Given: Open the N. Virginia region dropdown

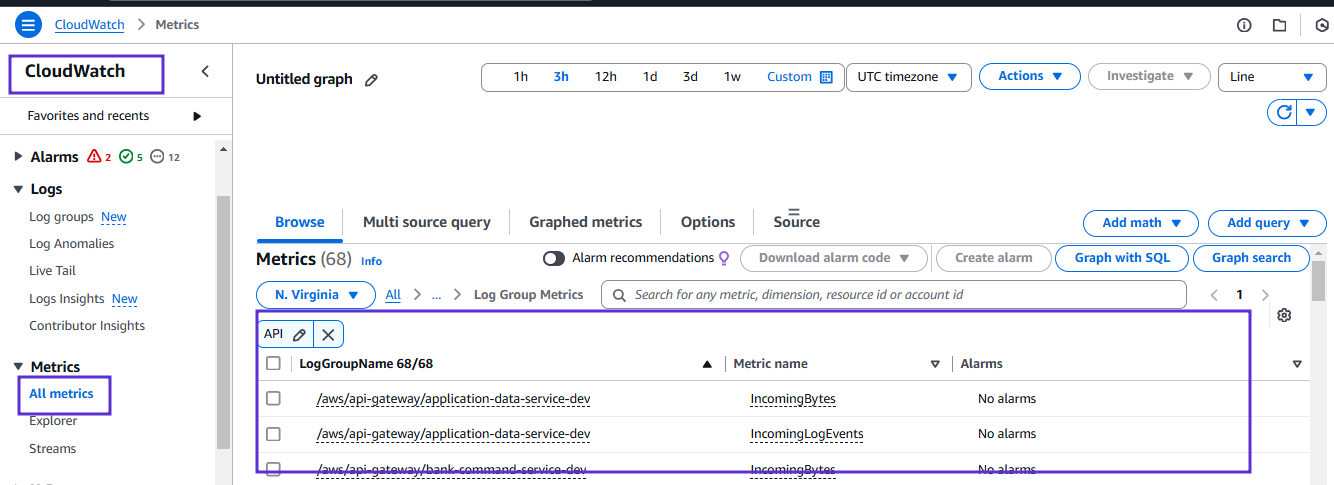Looking at the screenshot, I should pyautogui.click(x=316, y=295).
